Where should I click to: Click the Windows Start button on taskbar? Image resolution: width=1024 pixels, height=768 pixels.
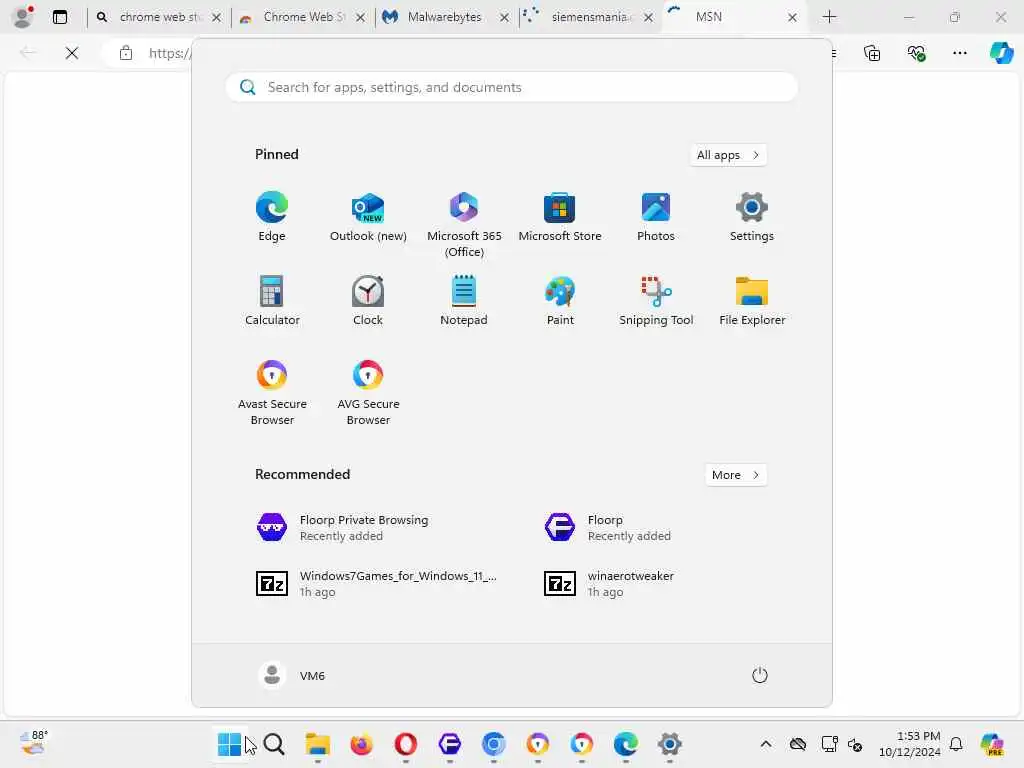tap(229, 744)
